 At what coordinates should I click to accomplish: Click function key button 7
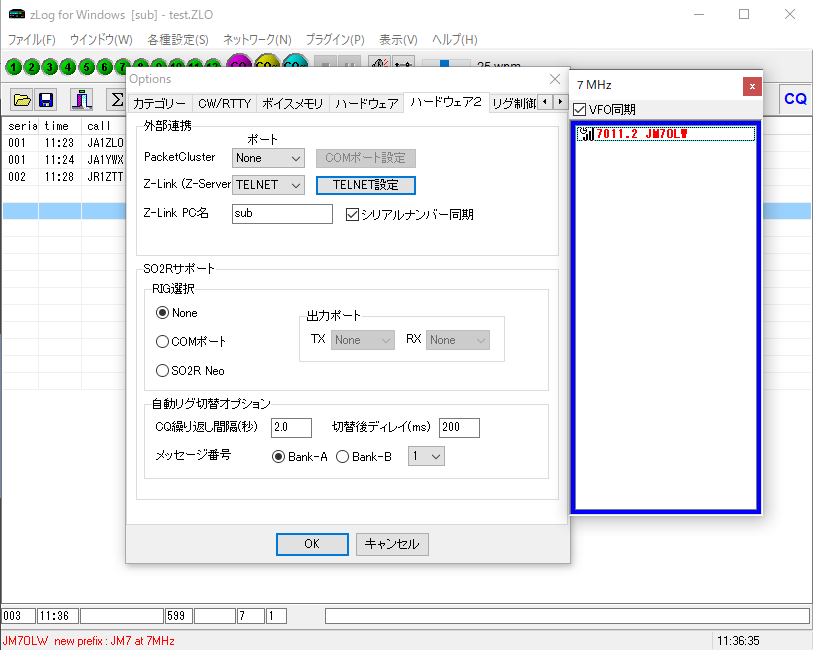pos(121,67)
